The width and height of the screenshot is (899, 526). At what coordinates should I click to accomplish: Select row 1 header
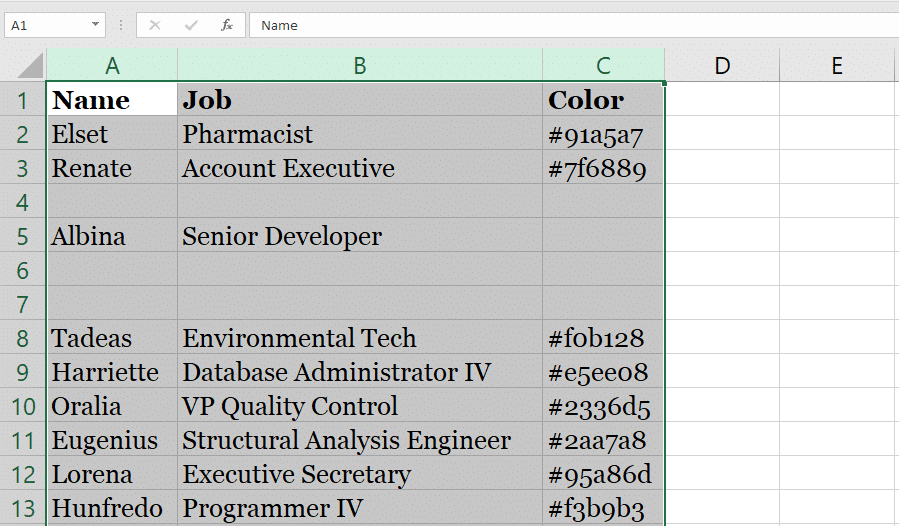[x=23, y=100]
